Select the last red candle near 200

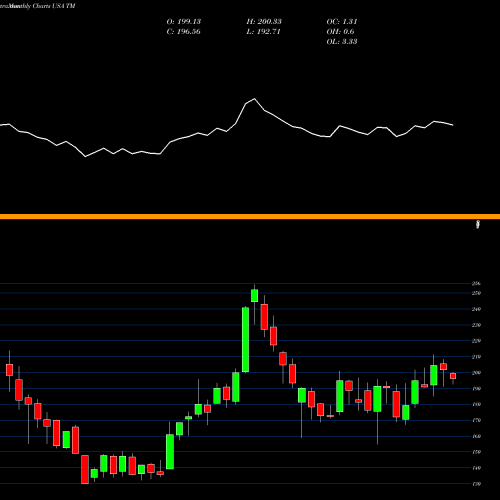click(453, 376)
